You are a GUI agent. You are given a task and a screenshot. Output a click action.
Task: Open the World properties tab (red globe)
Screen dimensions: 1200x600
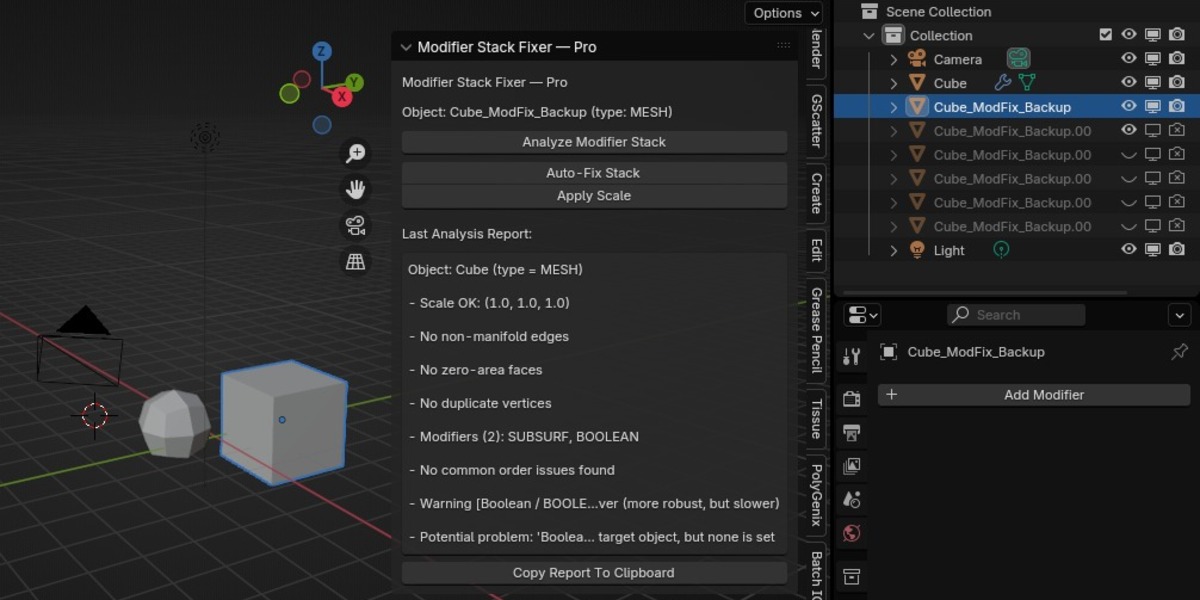click(852, 533)
